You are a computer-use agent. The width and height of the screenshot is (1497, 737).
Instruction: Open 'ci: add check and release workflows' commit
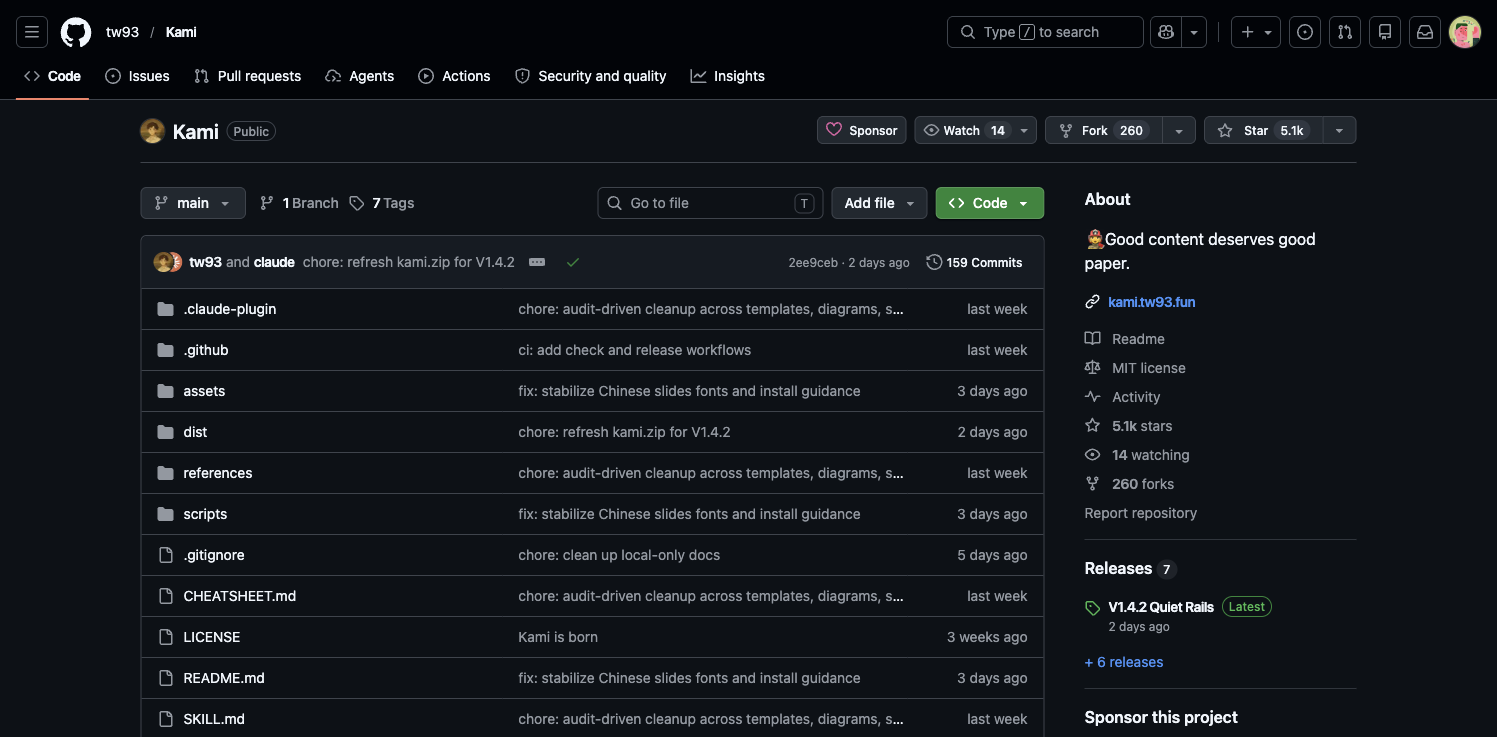pyautogui.click(x=635, y=350)
